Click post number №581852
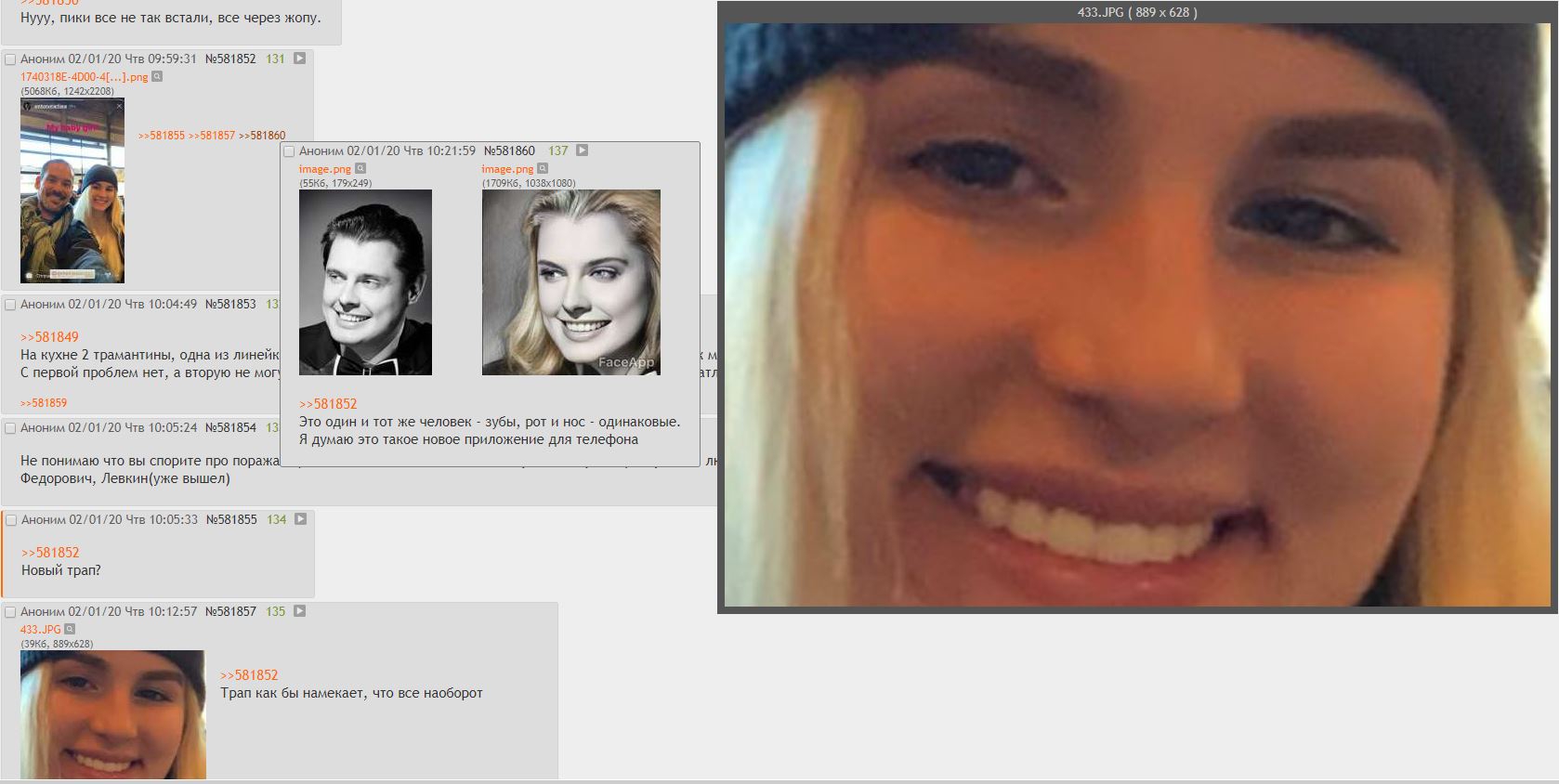Screen dimensions: 1559x784 point(229,59)
